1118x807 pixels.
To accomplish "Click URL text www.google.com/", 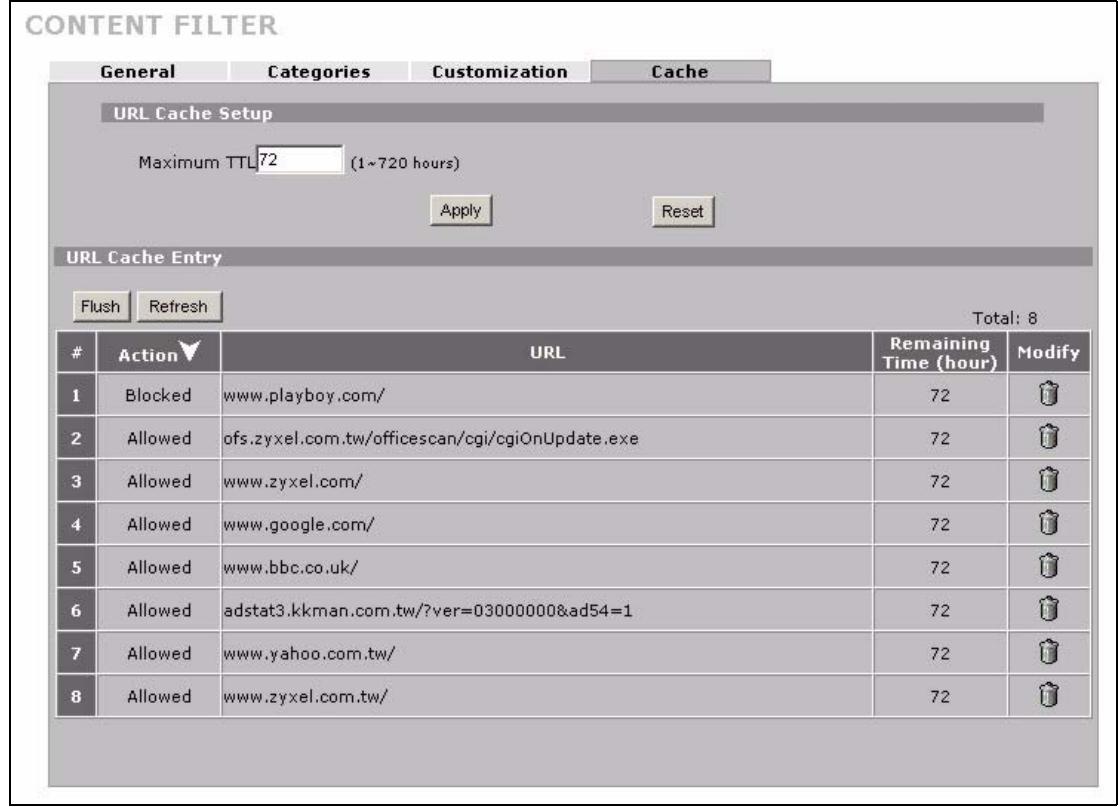I will 299,525.
